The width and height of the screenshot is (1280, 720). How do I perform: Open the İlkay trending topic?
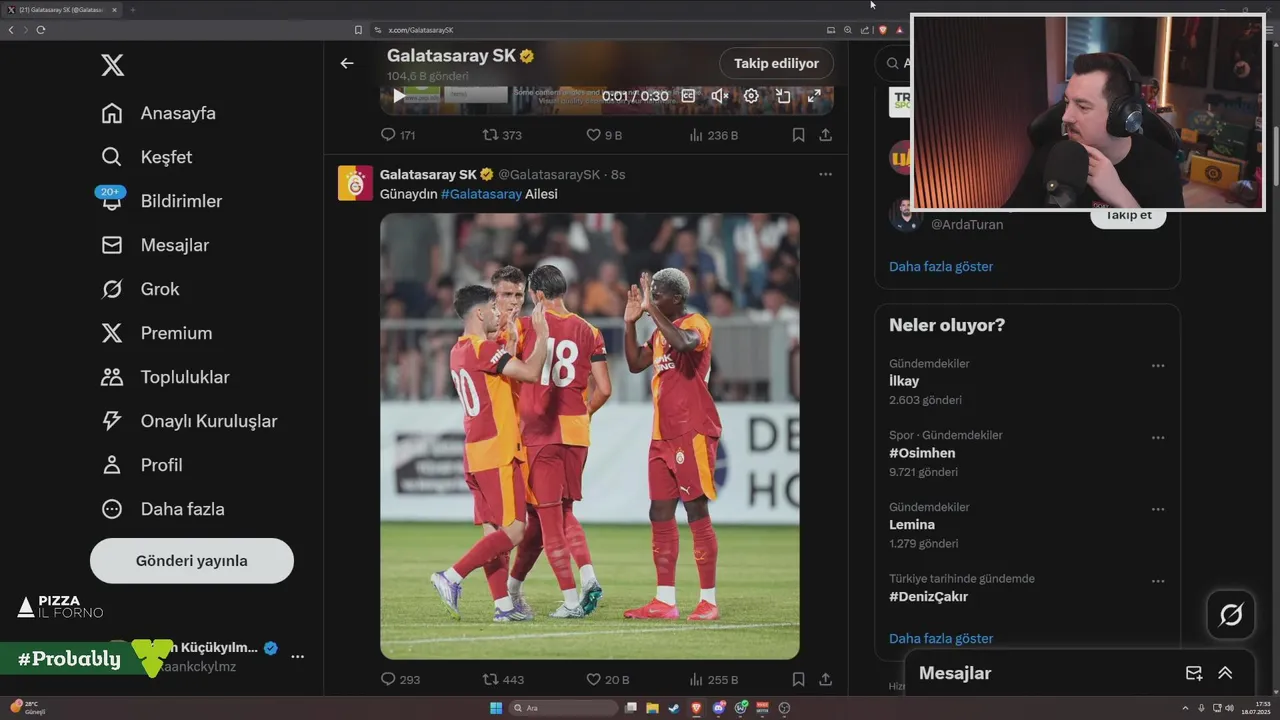pyautogui.click(x=904, y=381)
